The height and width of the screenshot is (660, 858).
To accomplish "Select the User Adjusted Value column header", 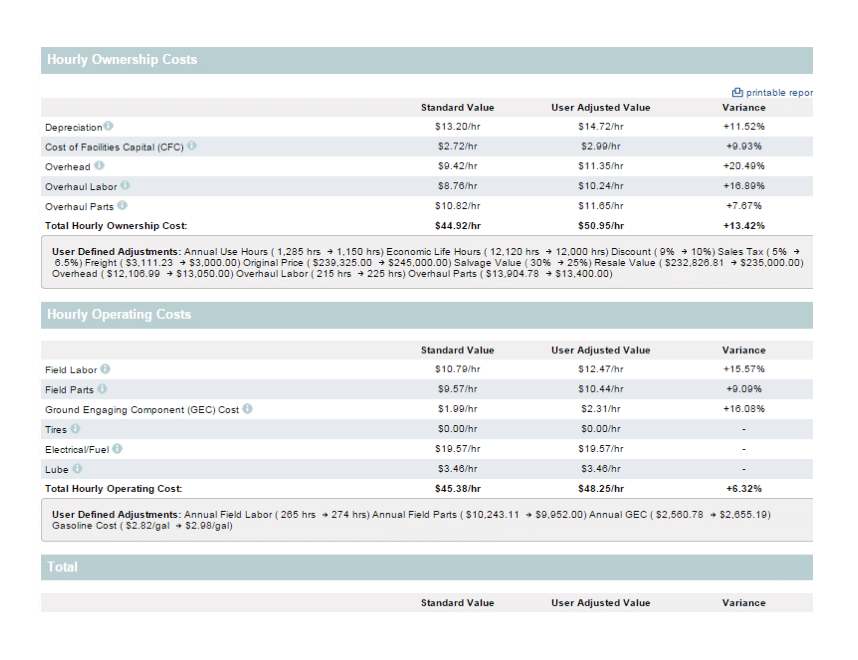I will (x=600, y=107).
